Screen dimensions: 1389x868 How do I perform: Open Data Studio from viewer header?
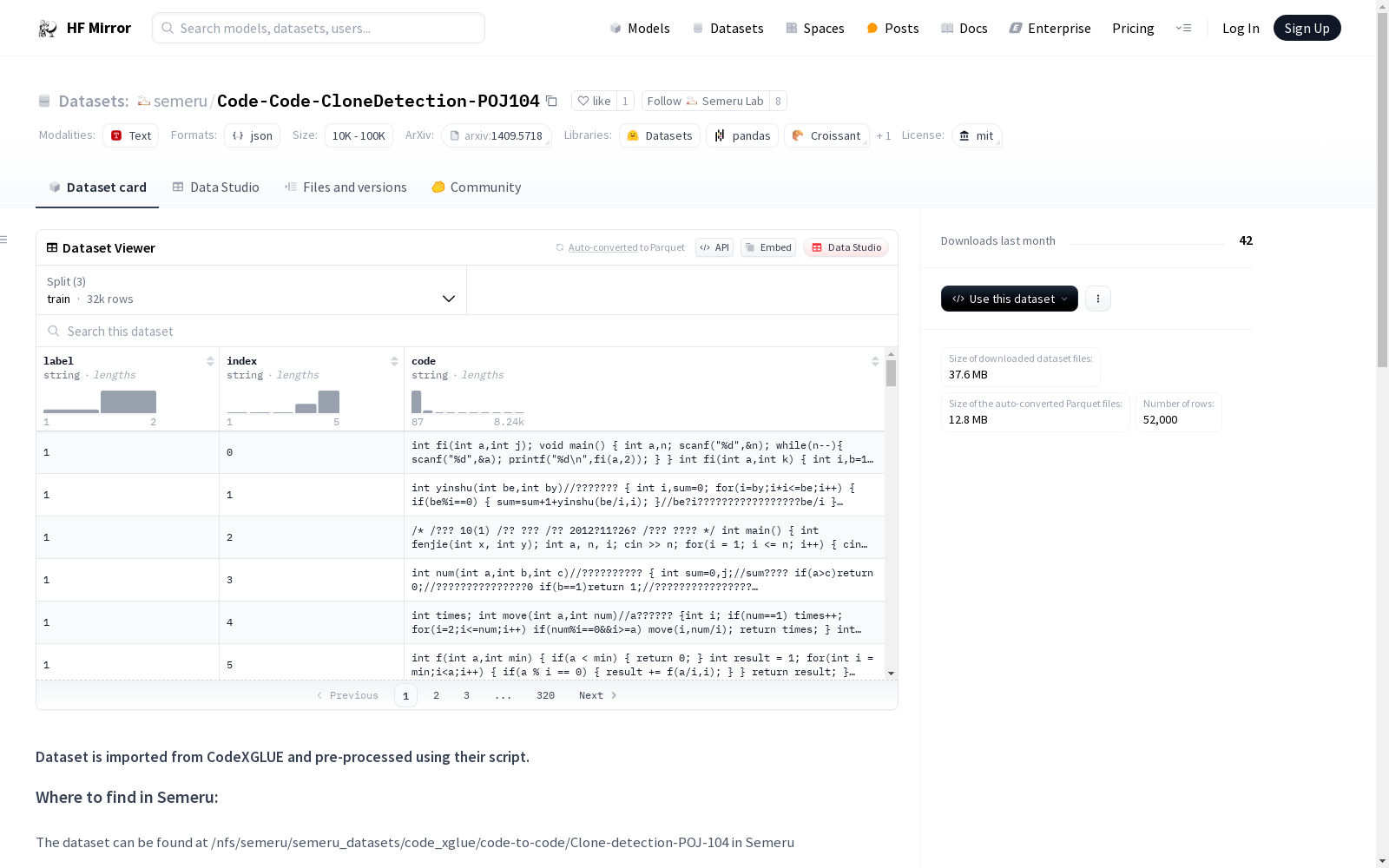click(x=846, y=247)
